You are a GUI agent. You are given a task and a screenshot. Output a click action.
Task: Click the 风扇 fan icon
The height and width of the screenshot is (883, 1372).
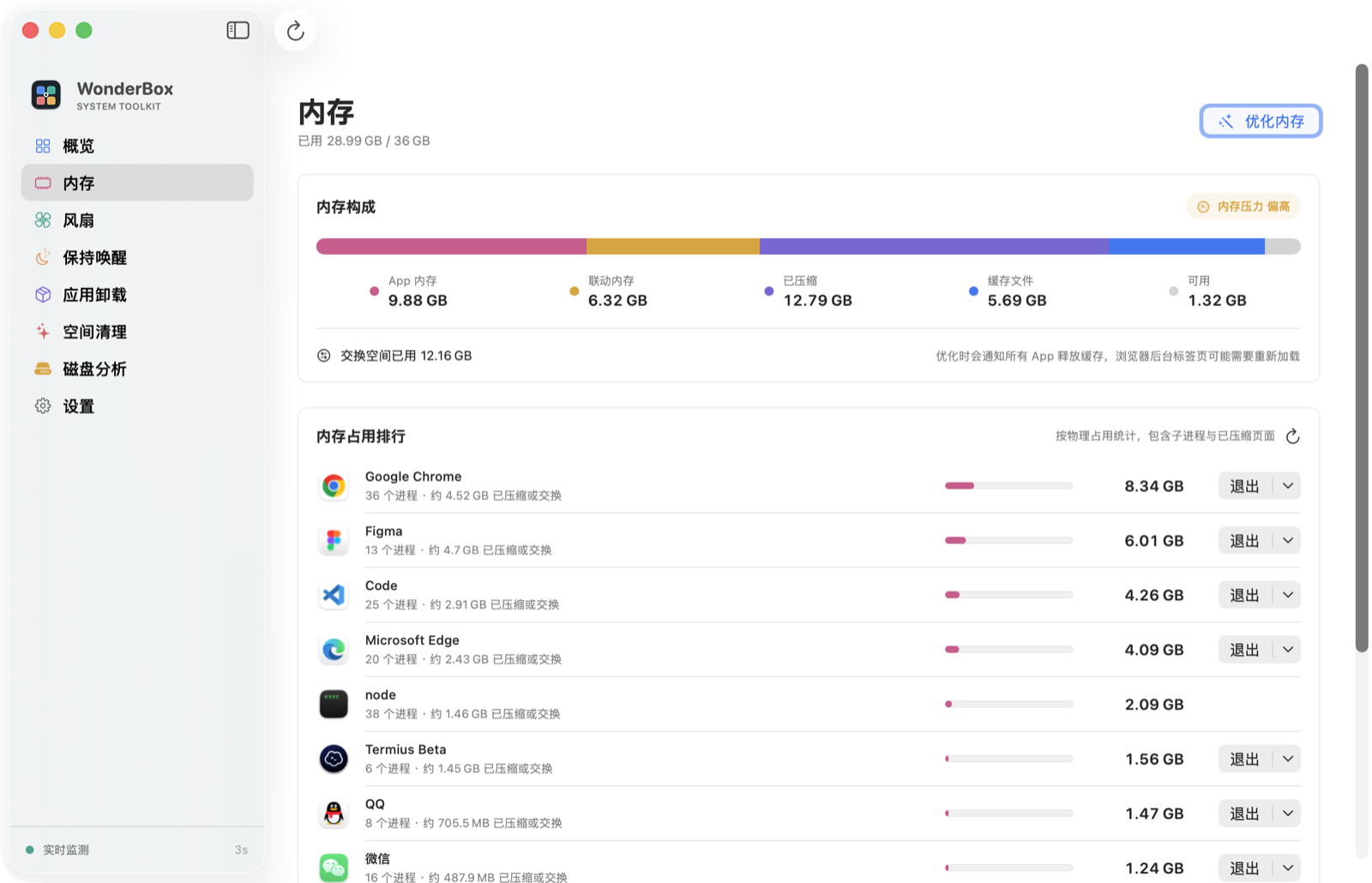pyautogui.click(x=43, y=220)
